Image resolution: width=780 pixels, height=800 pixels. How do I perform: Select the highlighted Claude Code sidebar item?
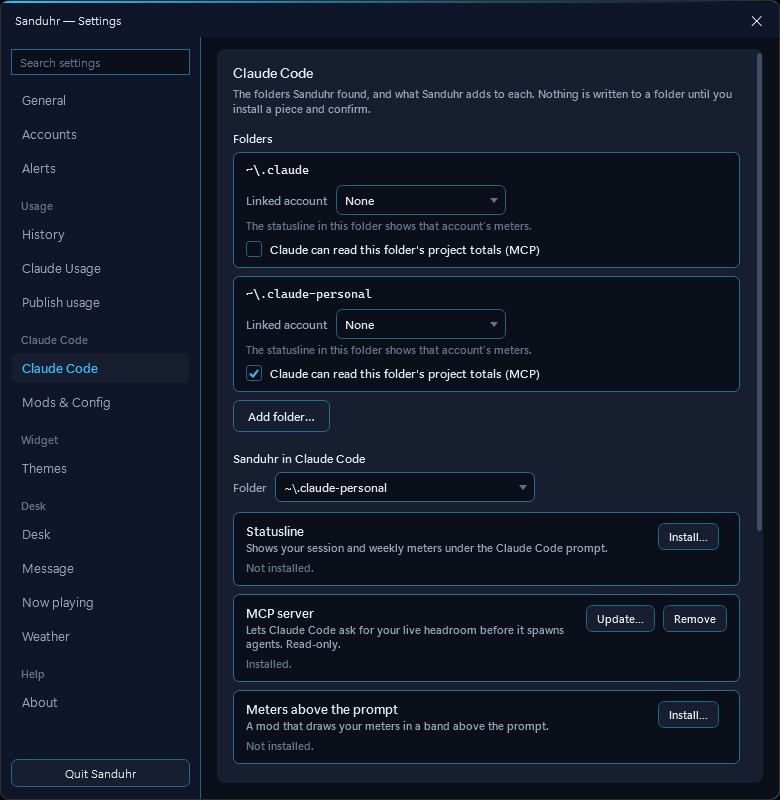pyautogui.click(x=100, y=368)
